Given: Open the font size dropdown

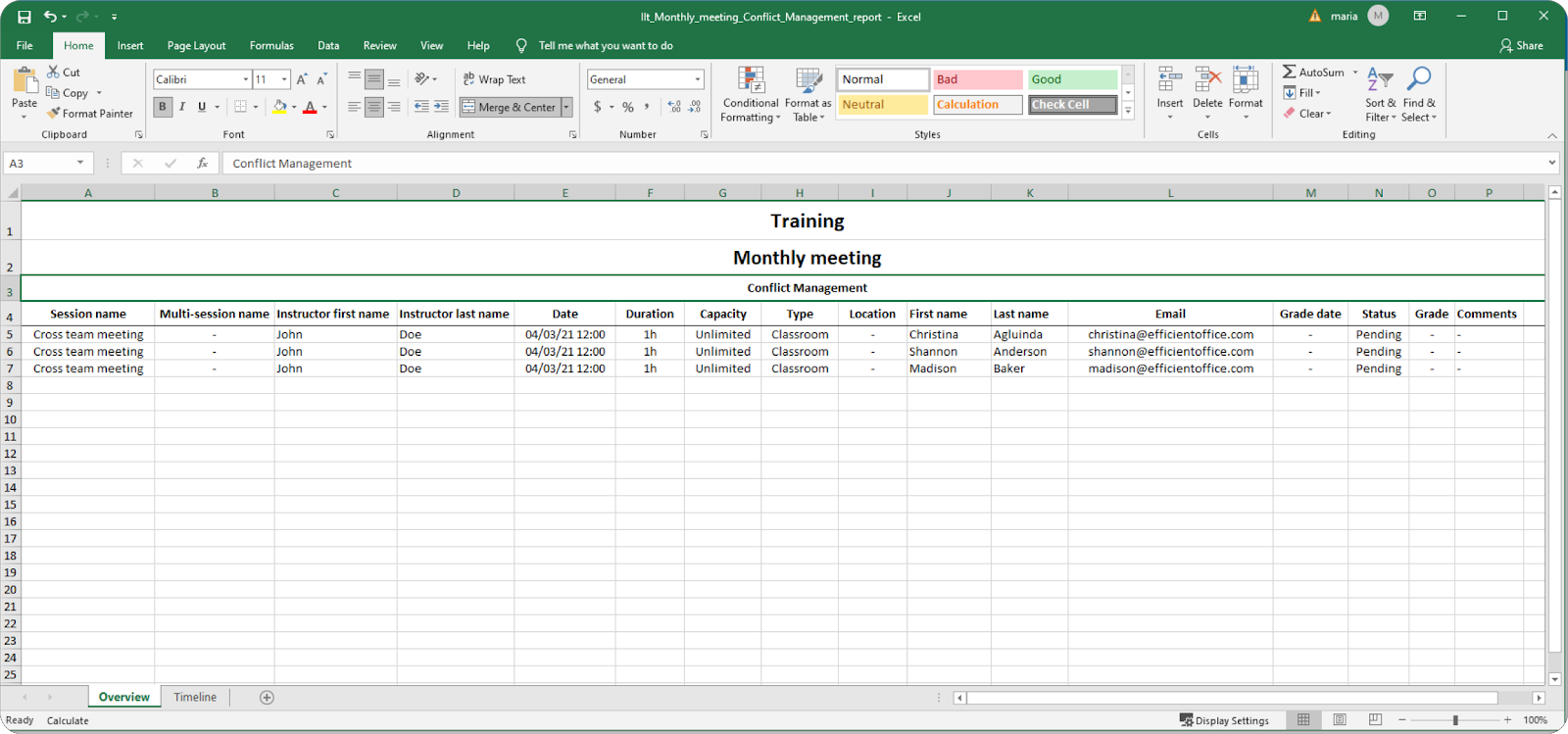Looking at the screenshot, I should tap(284, 79).
